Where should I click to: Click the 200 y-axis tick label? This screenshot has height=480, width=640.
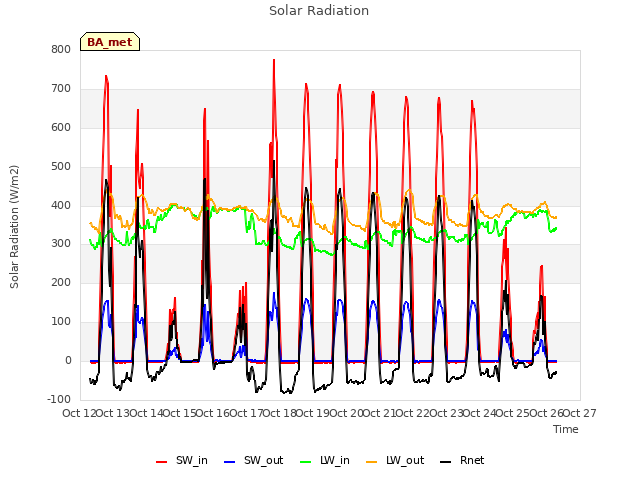[x=61, y=282]
